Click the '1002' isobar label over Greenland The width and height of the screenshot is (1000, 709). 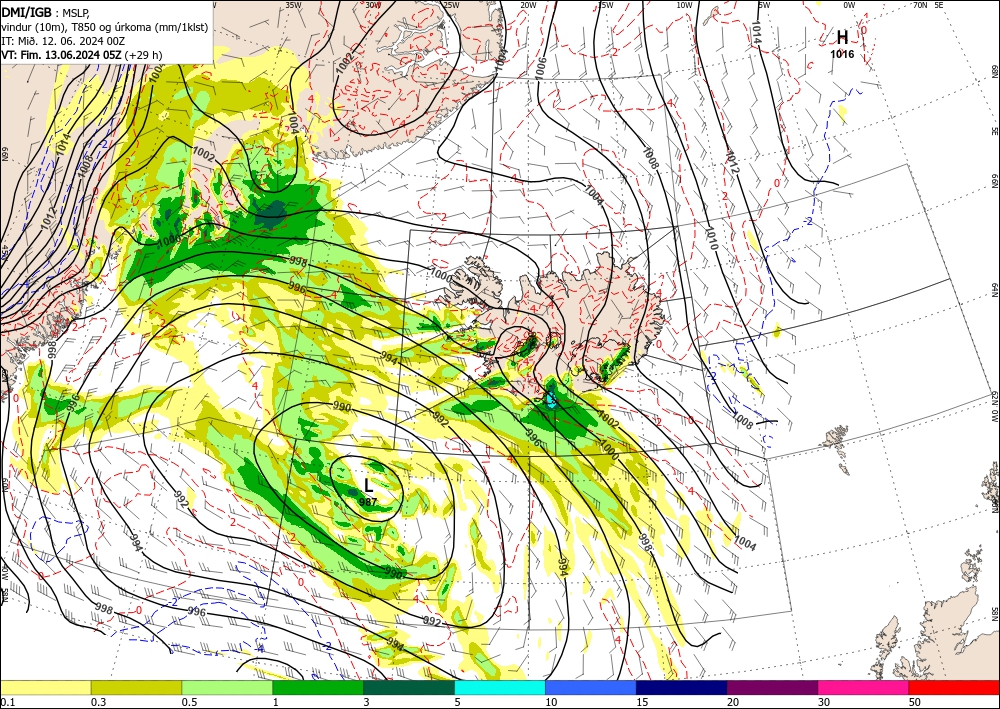pyautogui.click(x=344, y=64)
